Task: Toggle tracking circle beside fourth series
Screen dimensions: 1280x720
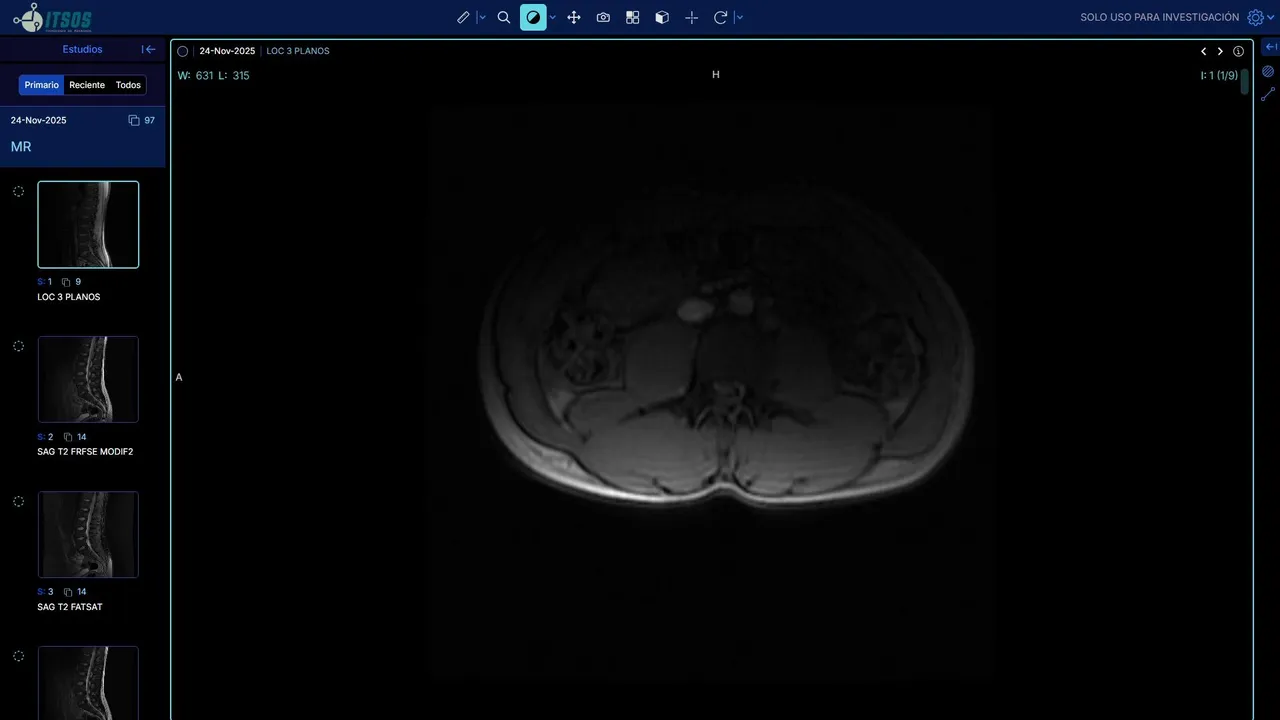Action: [18, 656]
